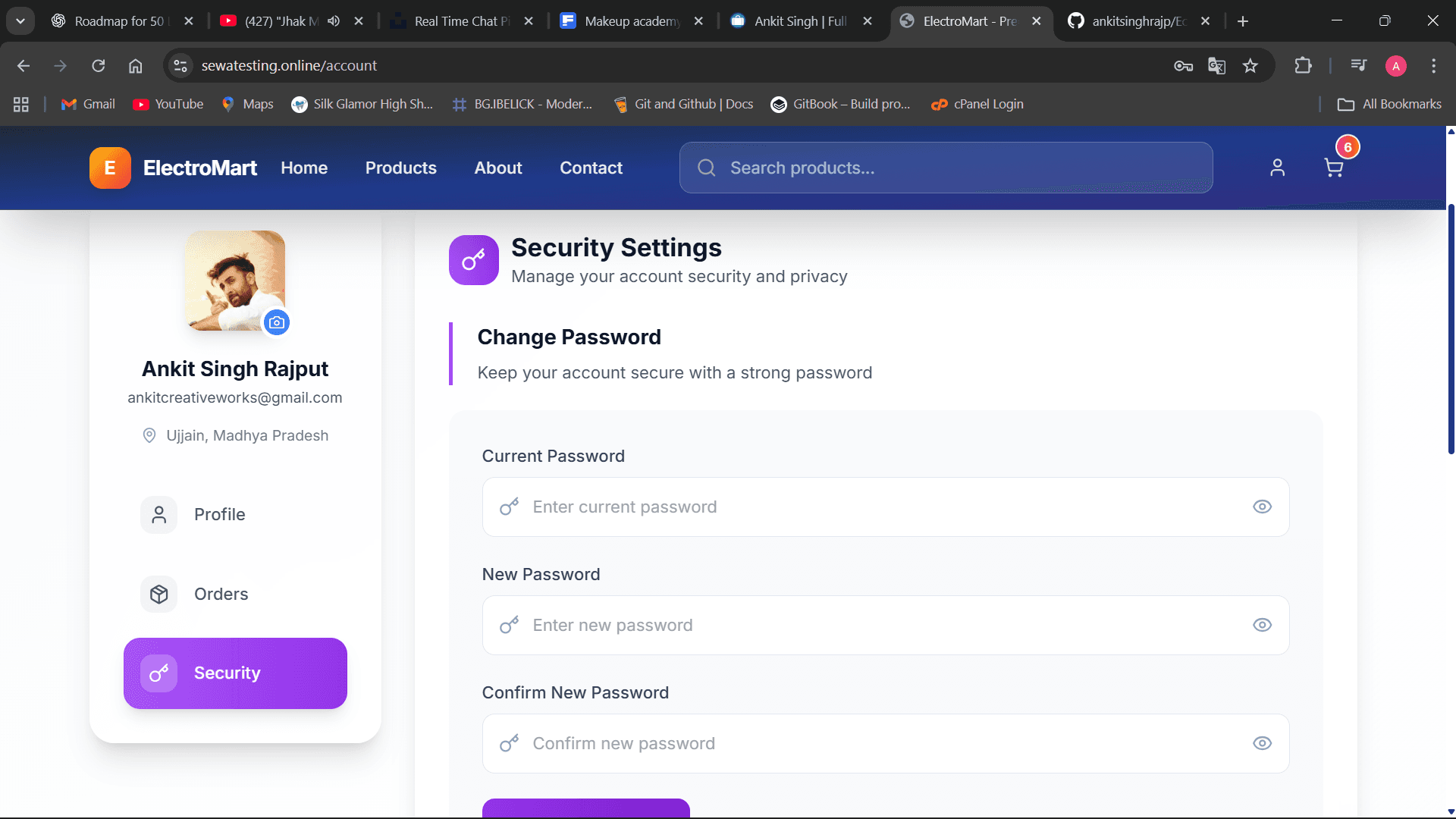Open the All Bookmarks folder
The image size is (1456, 819).
pos(1389,104)
